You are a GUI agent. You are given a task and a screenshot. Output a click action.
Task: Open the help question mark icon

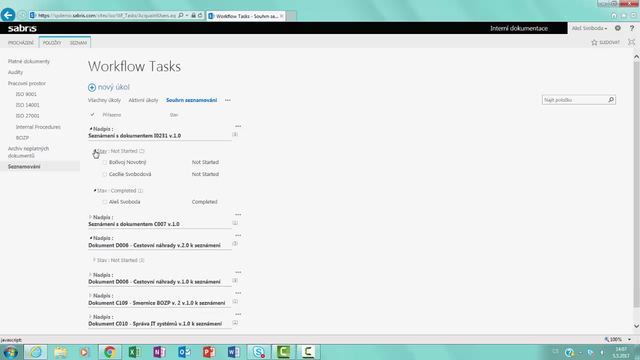[x=631, y=28]
